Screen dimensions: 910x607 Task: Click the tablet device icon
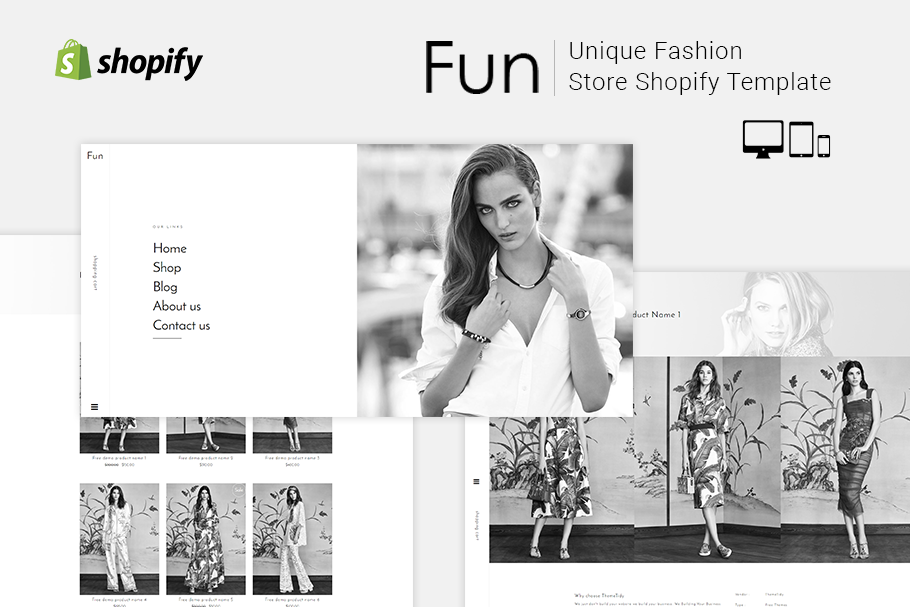801,139
